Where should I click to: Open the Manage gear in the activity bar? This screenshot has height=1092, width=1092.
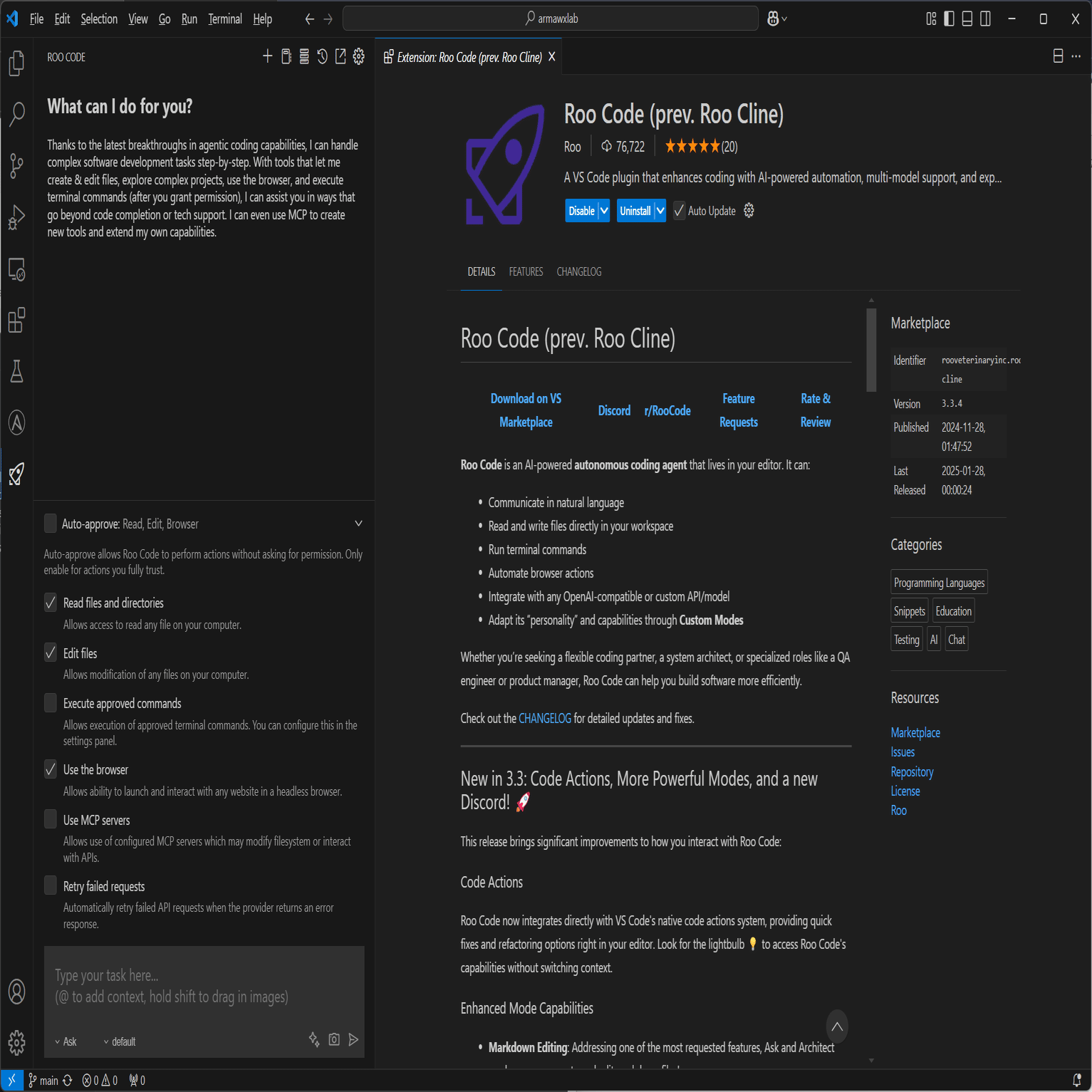pyautogui.click(x=16, y=1043)
